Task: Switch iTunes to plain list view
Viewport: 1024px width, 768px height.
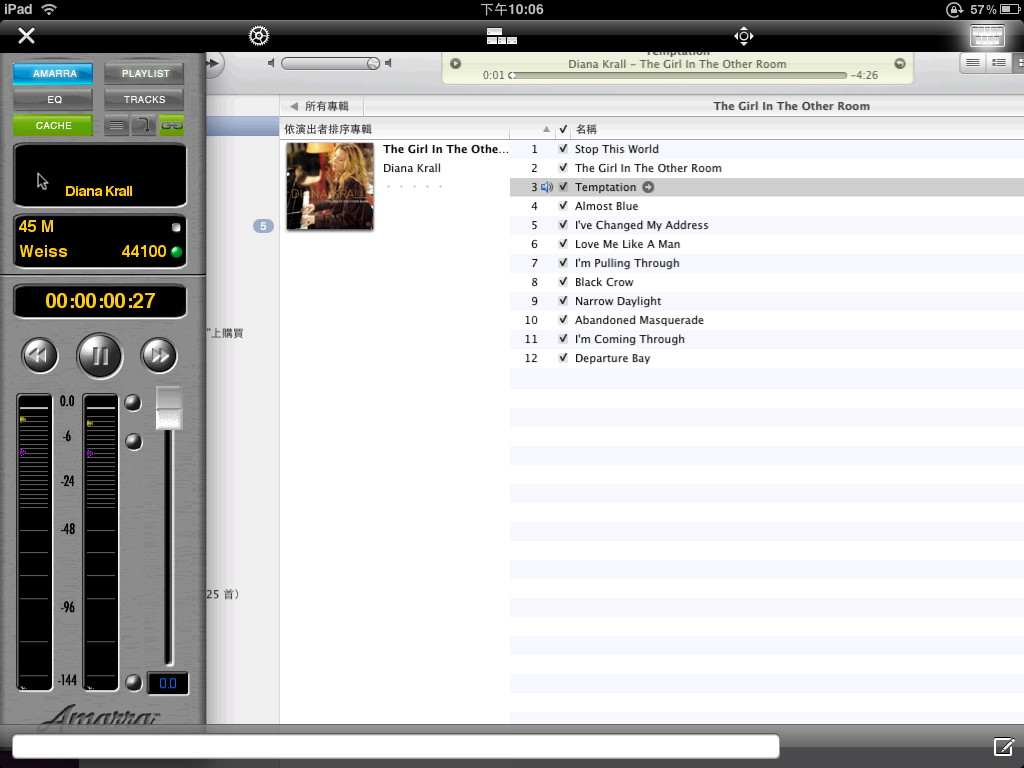Action: (972, 63)
